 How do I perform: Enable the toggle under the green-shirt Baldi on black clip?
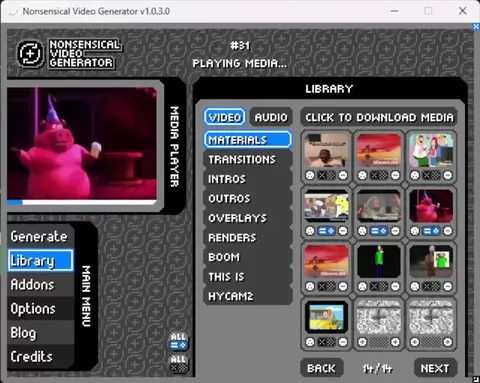click(x=379, y=286)
